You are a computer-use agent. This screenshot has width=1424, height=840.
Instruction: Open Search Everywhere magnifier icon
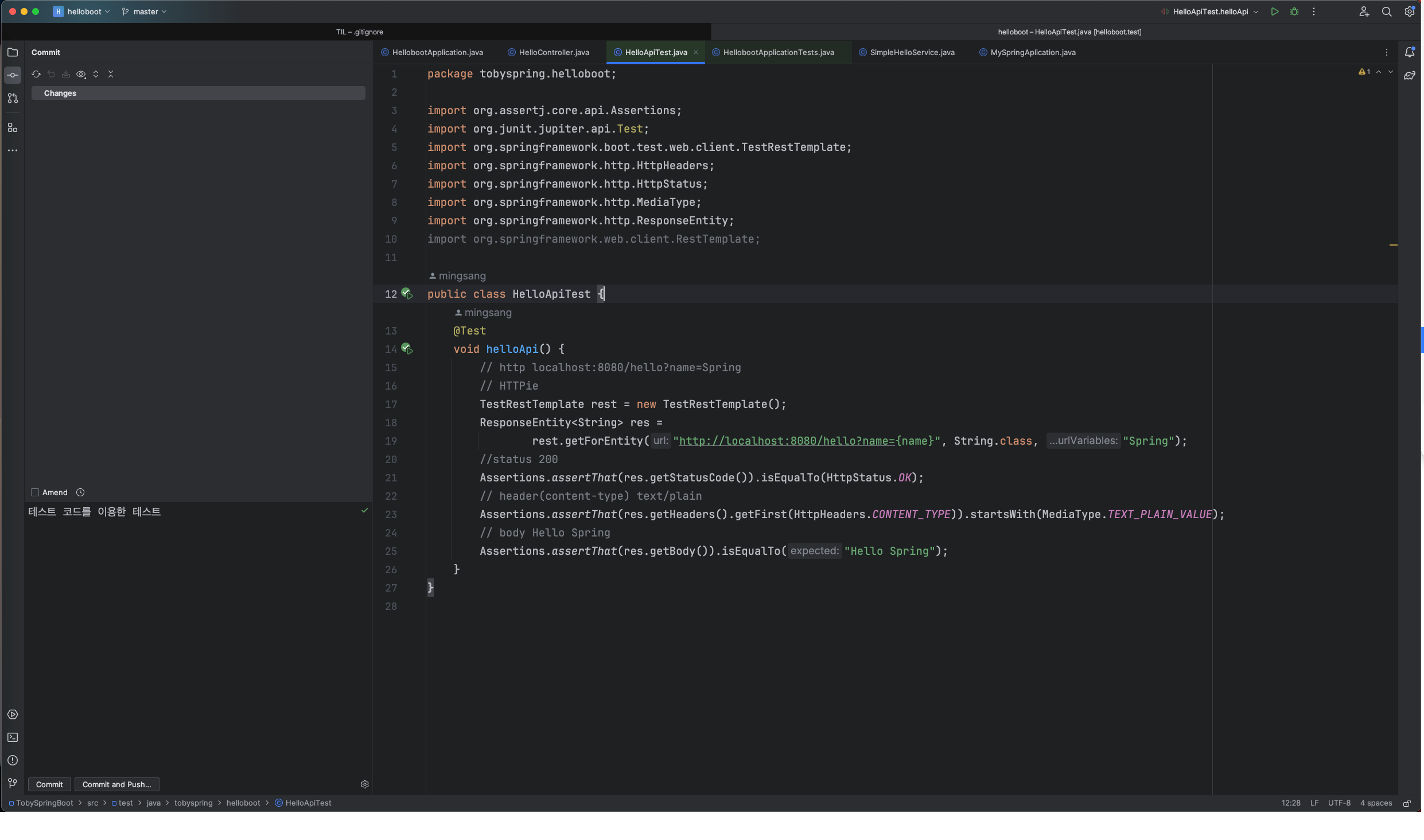point(1387,11)
